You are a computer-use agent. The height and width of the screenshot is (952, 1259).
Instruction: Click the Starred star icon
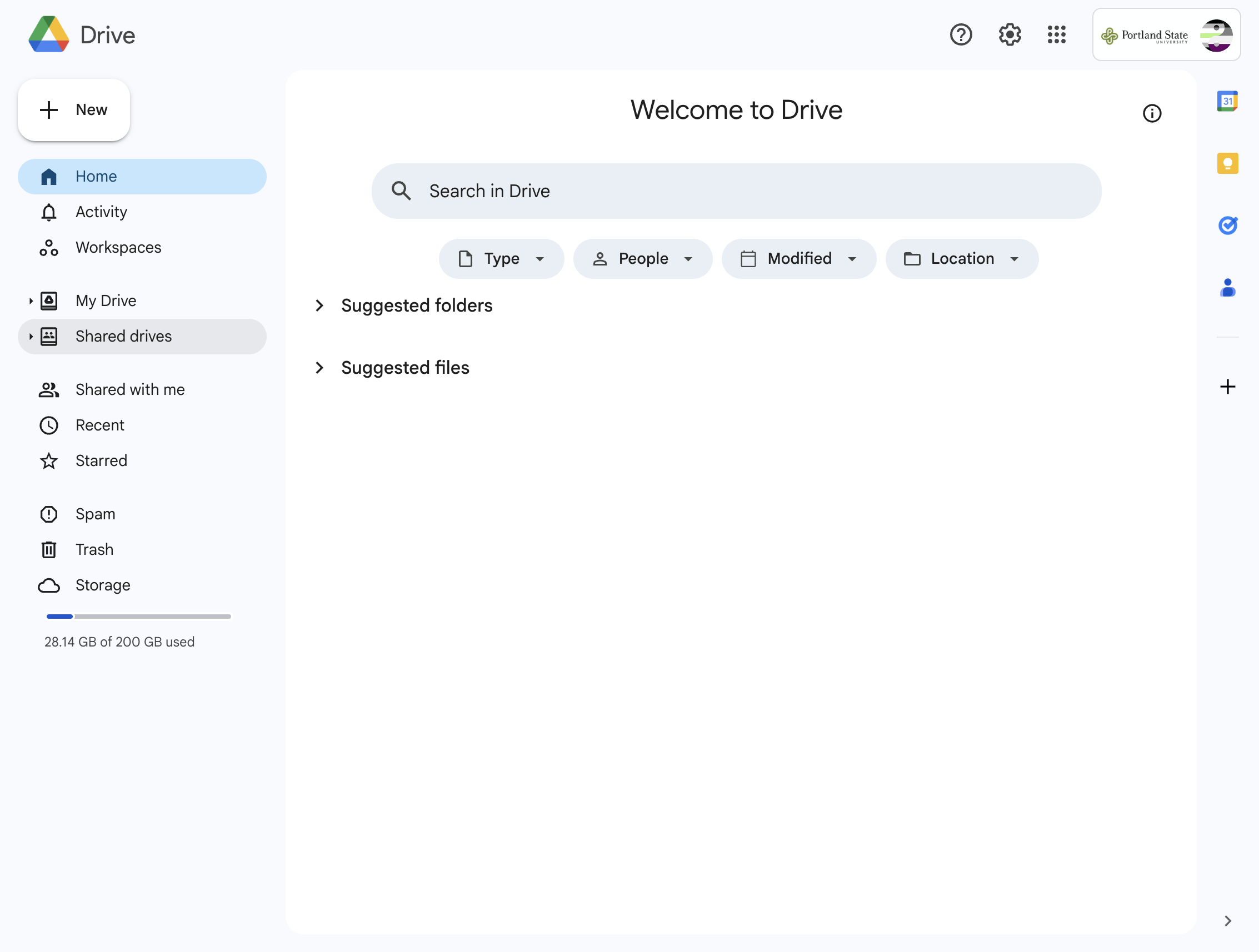(x=49, y=461)
